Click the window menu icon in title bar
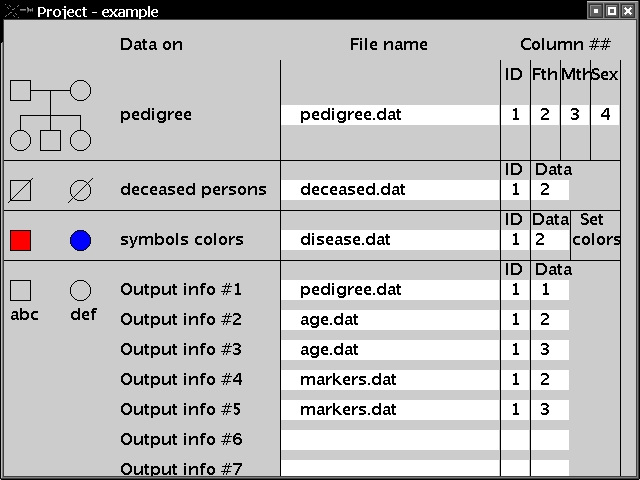This screenshot has width=640, height=480. (x=18, y=11)
